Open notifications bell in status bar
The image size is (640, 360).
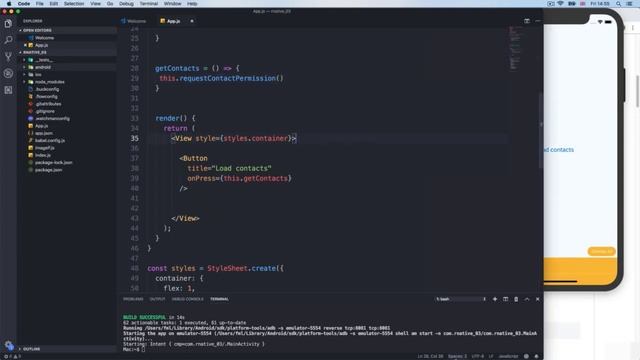[x=536, y=356]
